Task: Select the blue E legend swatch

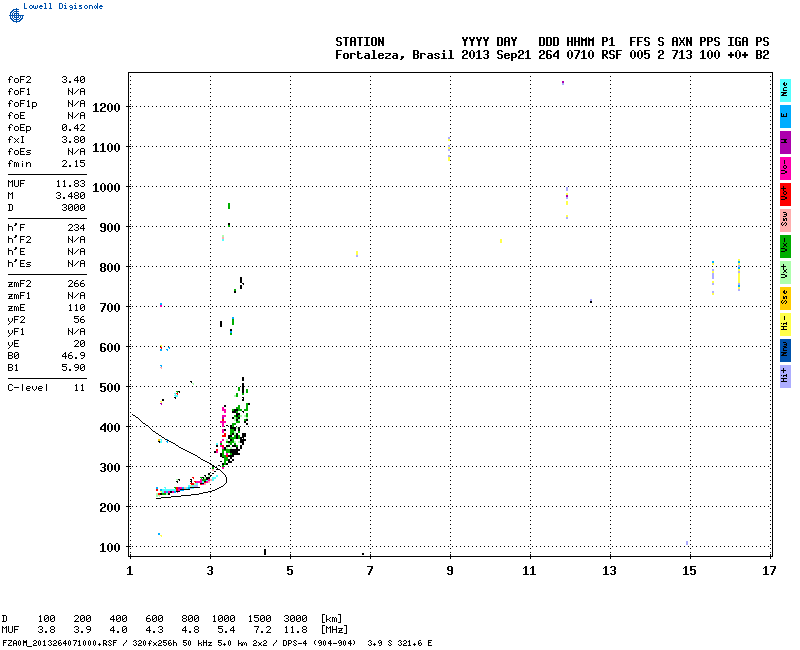Action: click(785, 116)
